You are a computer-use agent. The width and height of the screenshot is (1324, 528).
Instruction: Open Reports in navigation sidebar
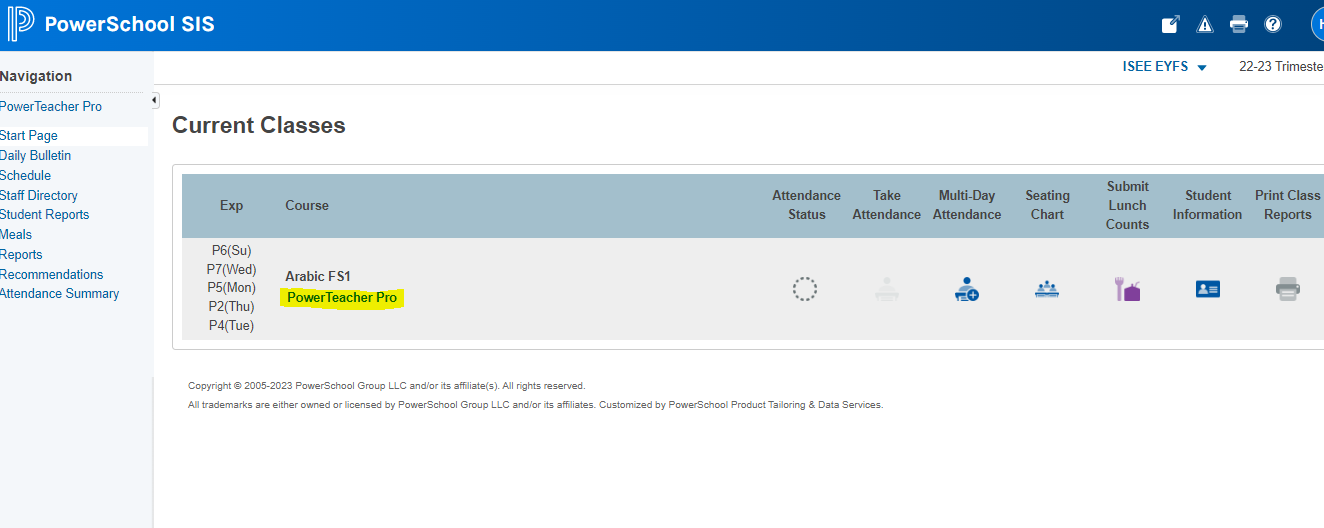click(x=21, y=255)
